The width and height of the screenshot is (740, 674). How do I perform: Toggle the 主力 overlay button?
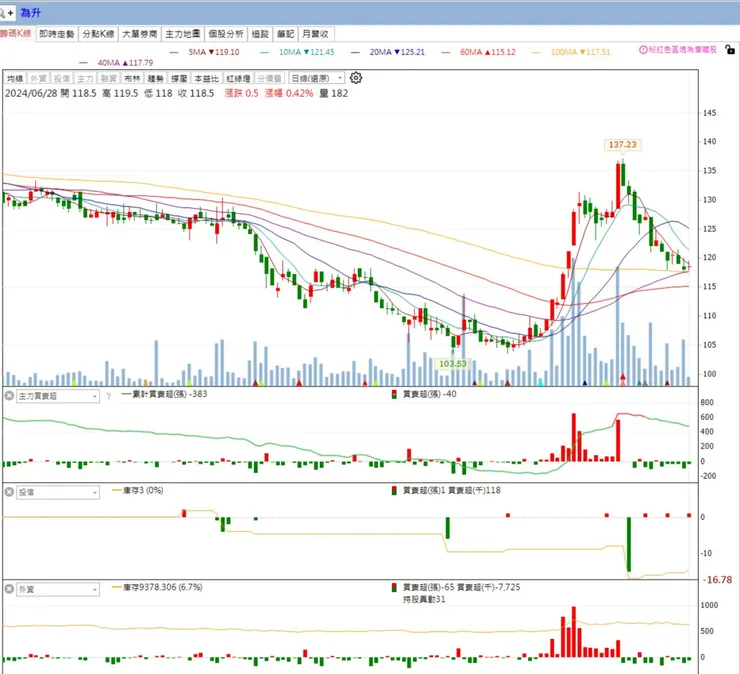85,78
